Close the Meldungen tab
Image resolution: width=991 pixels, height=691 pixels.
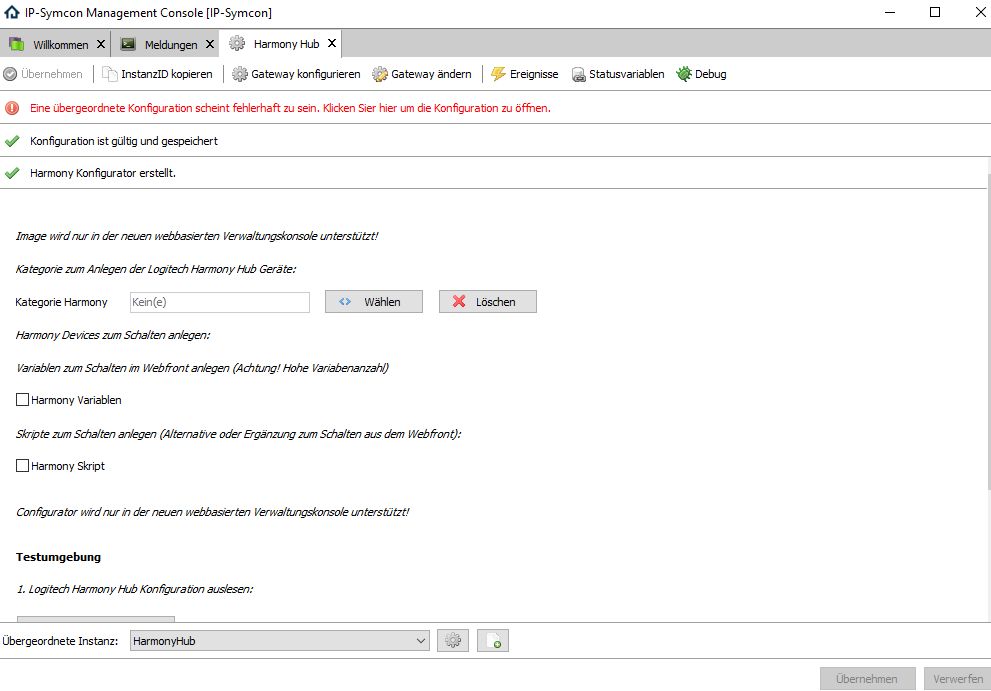pos(210,45)
